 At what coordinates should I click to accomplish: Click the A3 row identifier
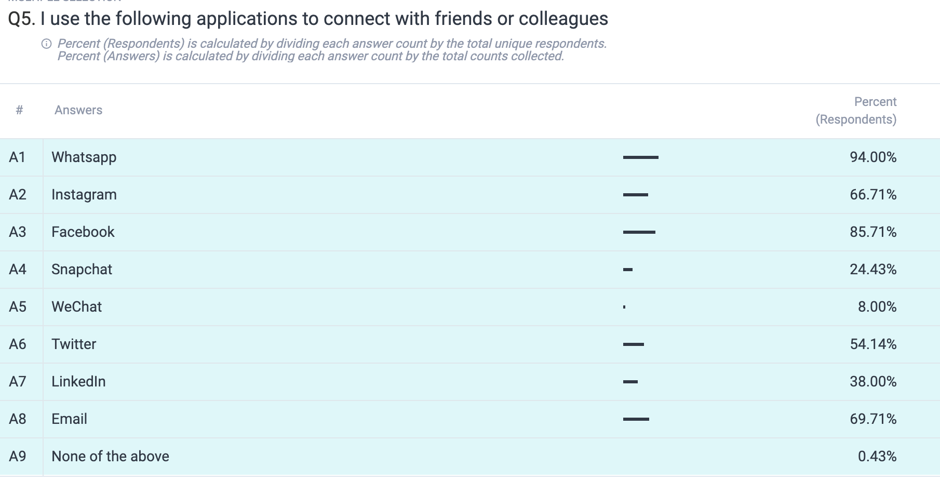coord(18,232)
